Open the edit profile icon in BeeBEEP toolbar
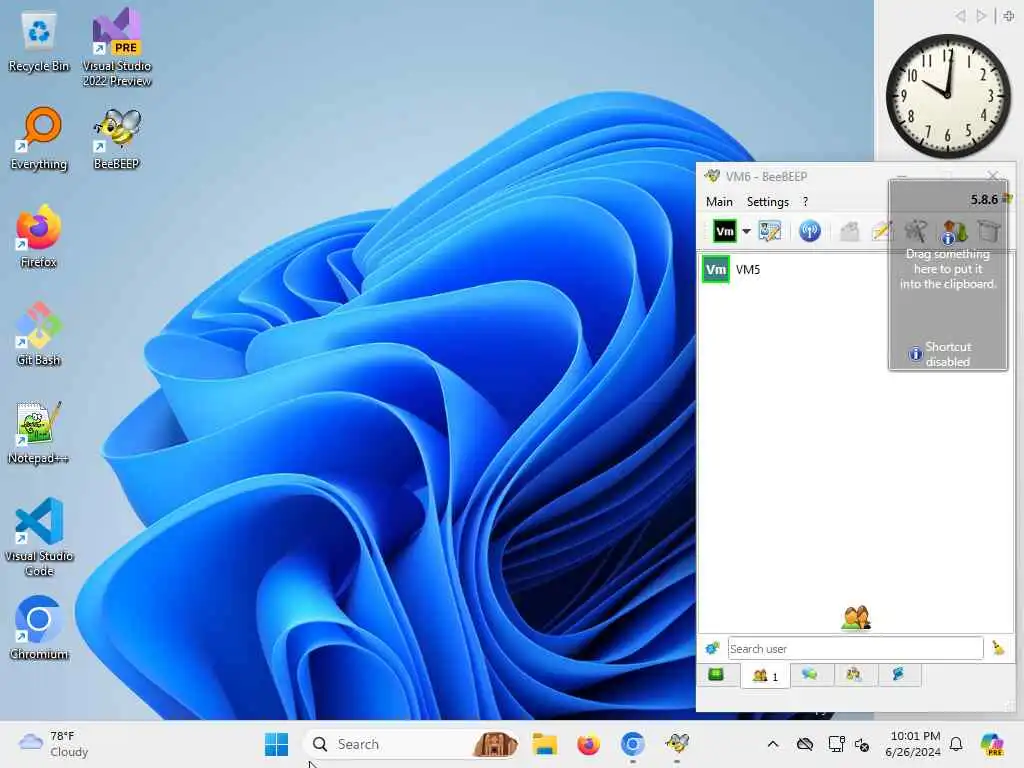1024x768 pixels. [769, 231]
